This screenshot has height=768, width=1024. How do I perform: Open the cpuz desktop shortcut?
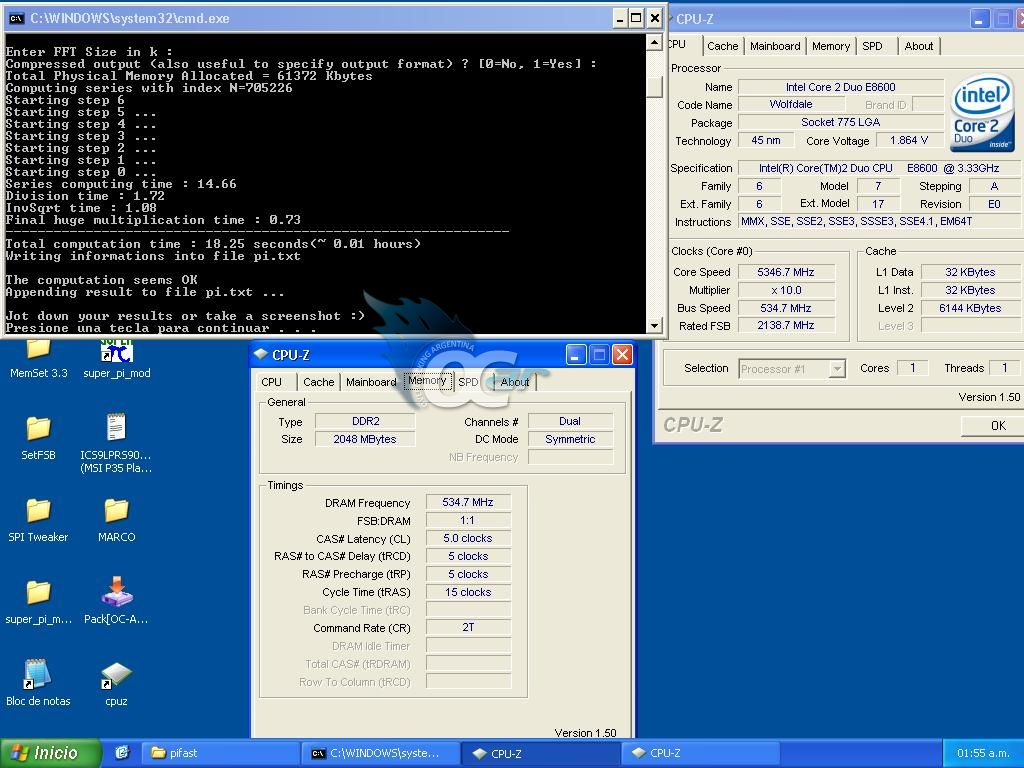point(116,675)
